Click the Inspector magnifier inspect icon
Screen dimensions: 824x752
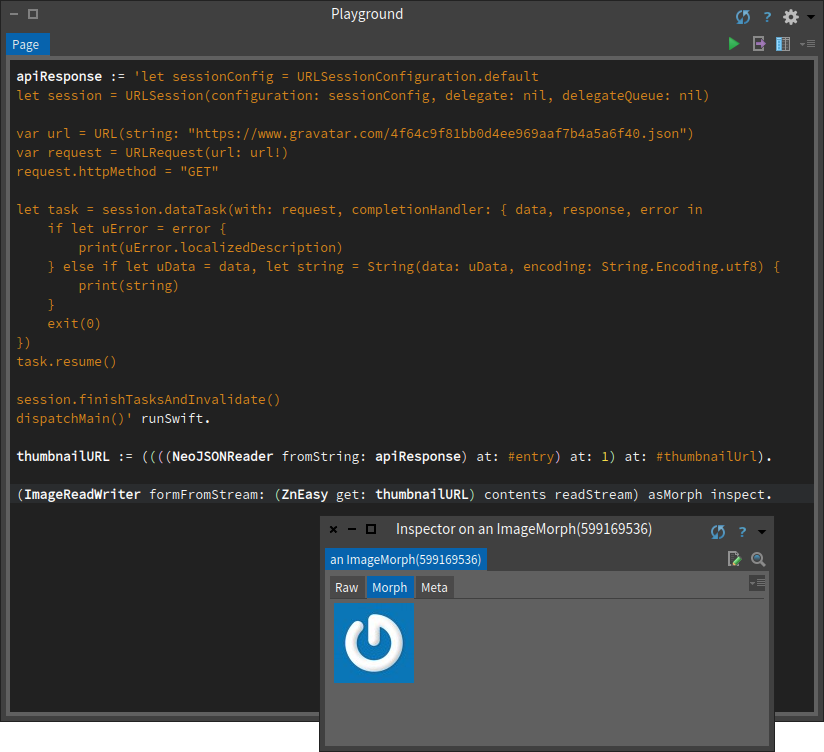click(x=758, y=559)
